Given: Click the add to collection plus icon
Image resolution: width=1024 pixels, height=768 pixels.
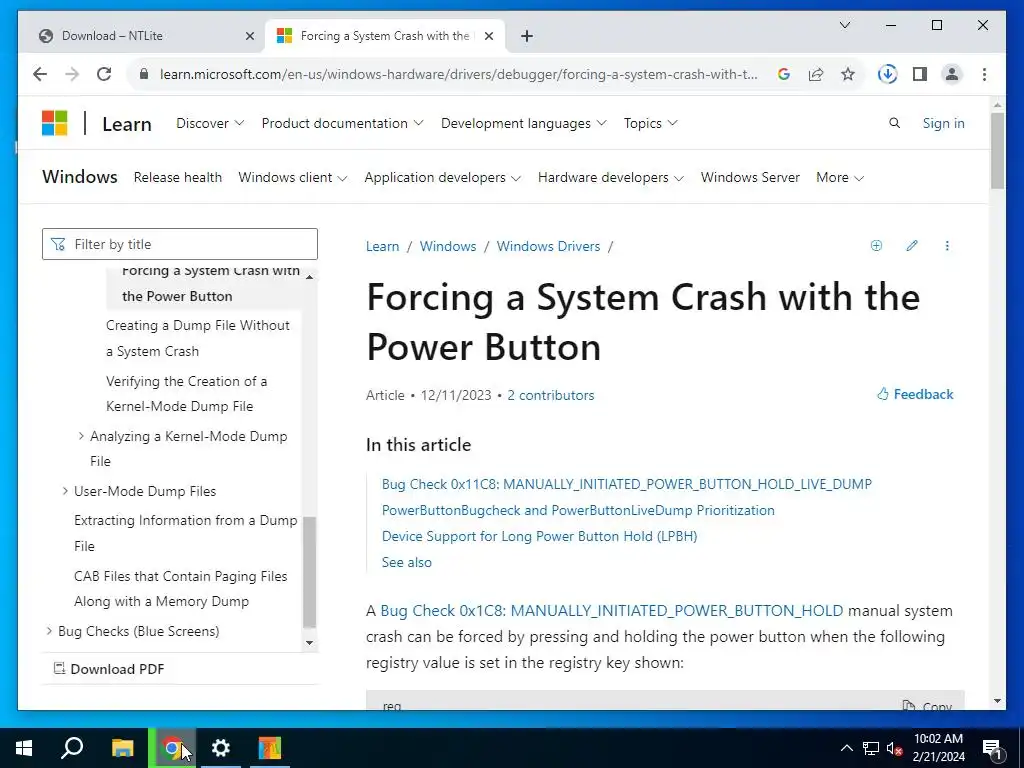Looking at the screenshot, I should coord(876,246).
